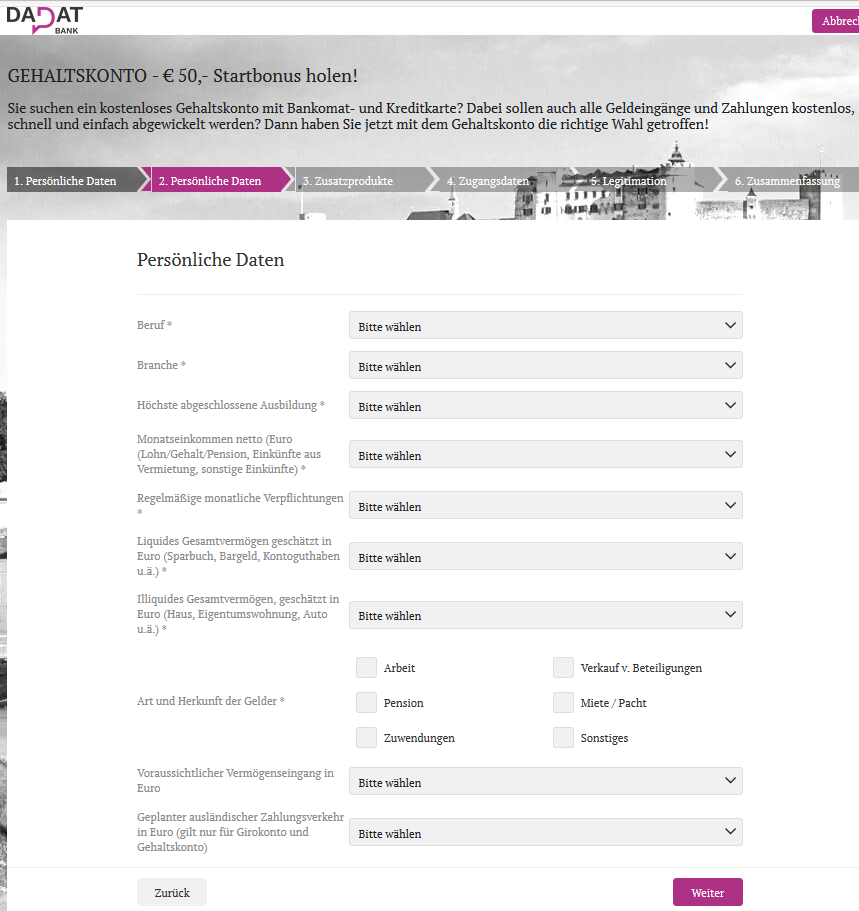The image size is (859, 911).
Task: Go to step 5. Legitimation
Action: [630, 180]
